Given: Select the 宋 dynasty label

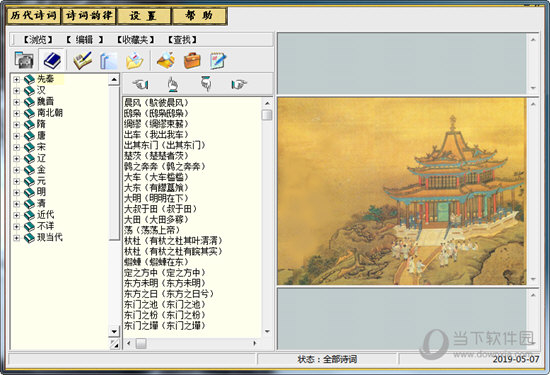Looking at the screenshot, I should pos(41,147).
